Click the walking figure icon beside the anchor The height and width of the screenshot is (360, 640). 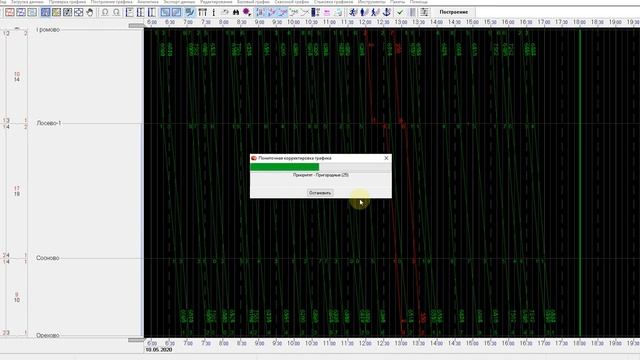pos(374,12)
